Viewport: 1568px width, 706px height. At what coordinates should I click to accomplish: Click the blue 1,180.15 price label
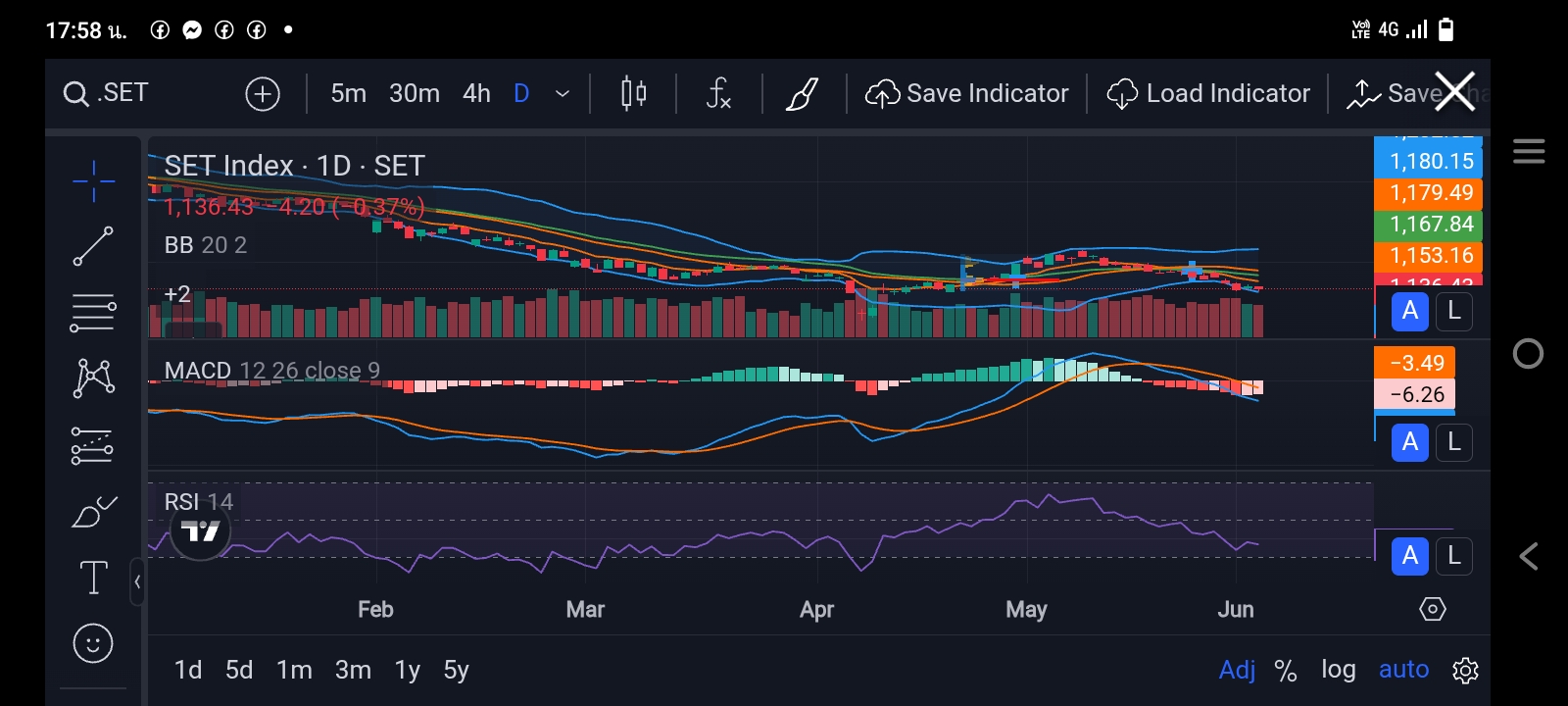click(1430, 162)
